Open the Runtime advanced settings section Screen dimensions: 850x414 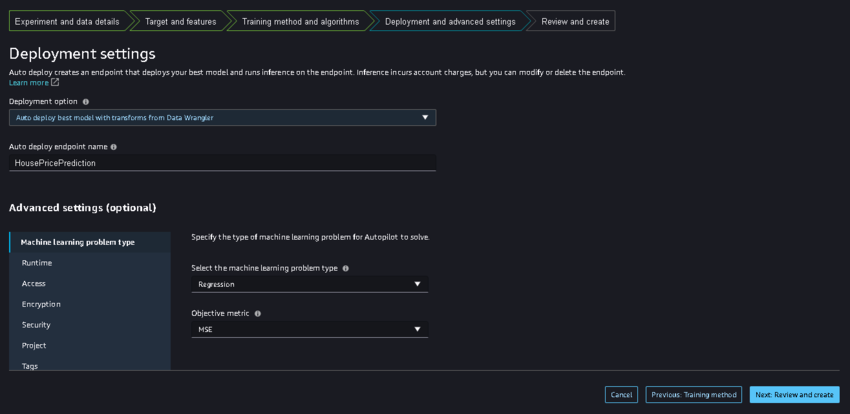tap(90, 263)
